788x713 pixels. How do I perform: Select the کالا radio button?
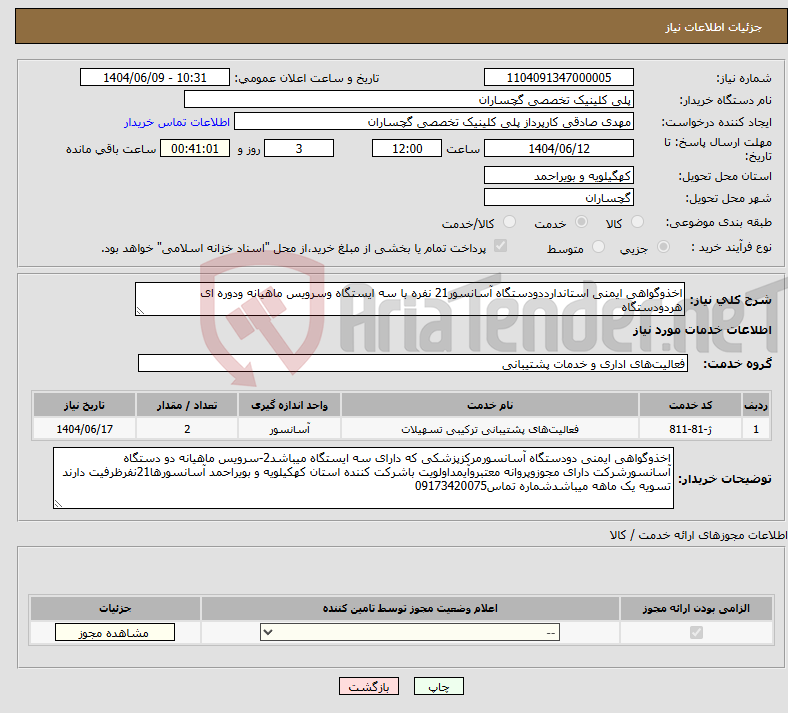637,222
